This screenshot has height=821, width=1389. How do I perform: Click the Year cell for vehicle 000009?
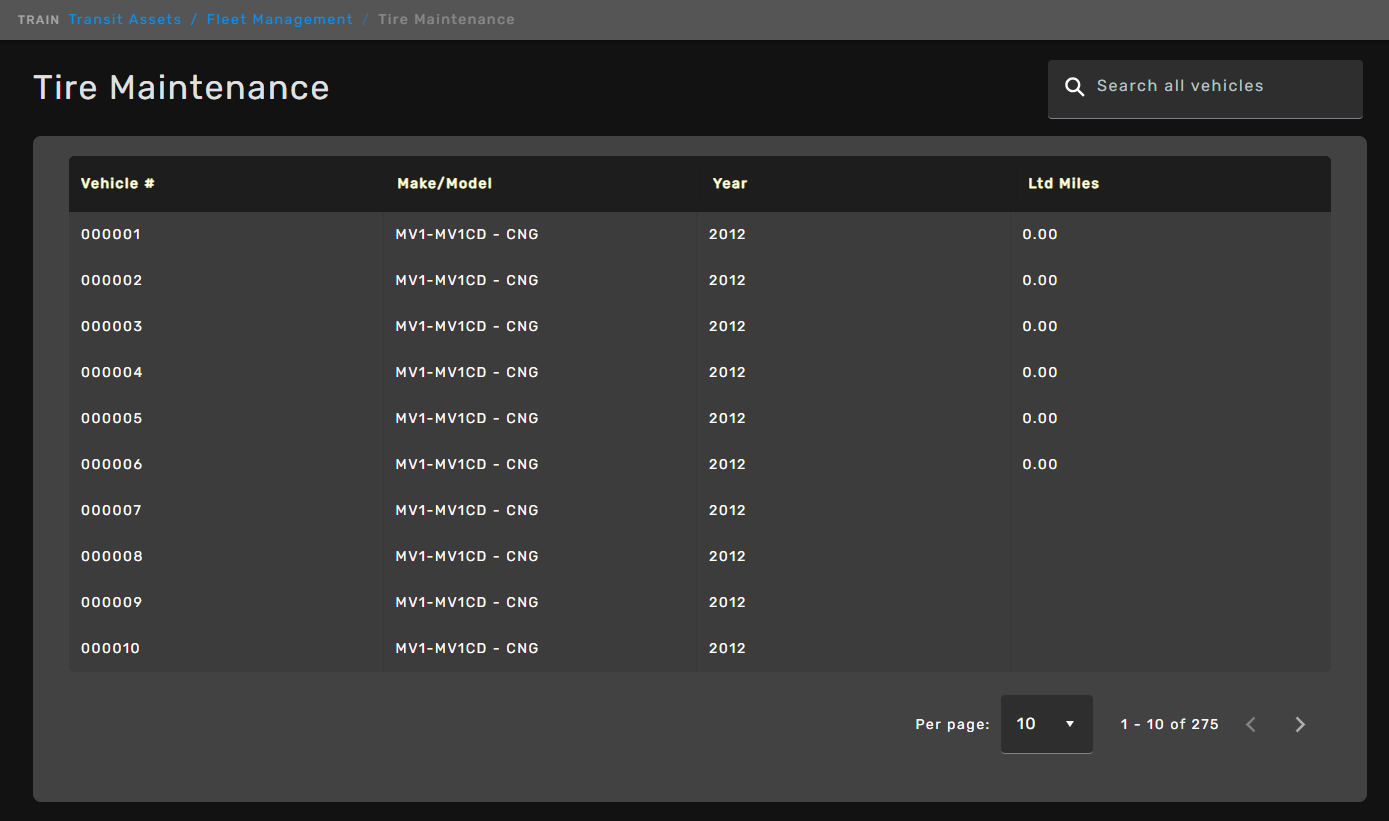(x=727, y=603)
